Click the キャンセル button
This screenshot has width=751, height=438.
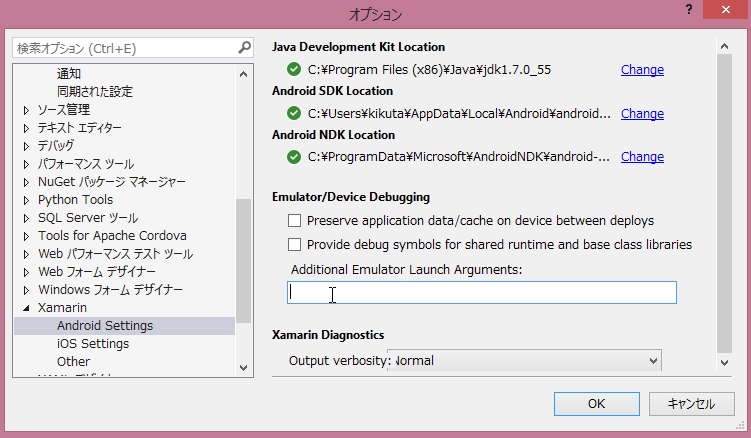pyautogui.click(x=692, y=404)
